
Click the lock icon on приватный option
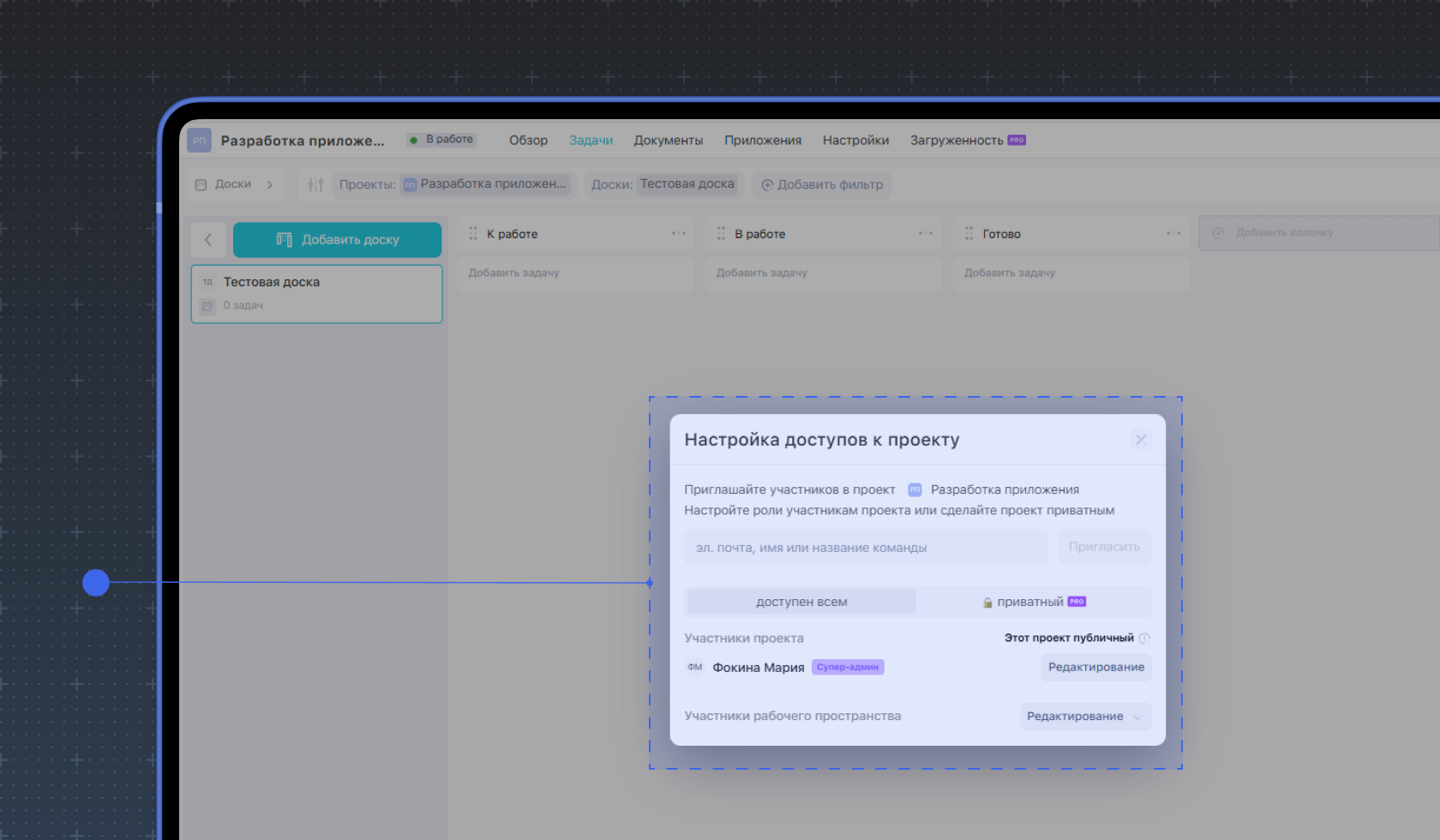(x=987, y=602)
